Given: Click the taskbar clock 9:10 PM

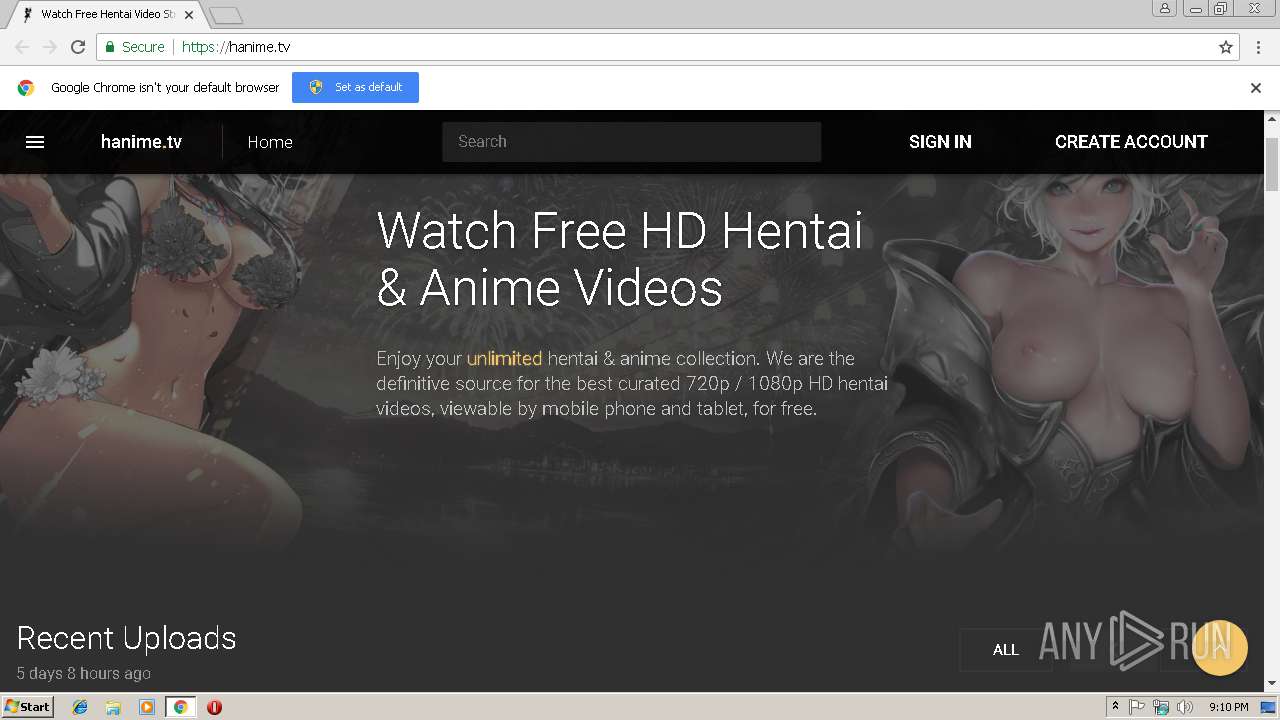Looking at the screenshot, I should point(1228,707).
